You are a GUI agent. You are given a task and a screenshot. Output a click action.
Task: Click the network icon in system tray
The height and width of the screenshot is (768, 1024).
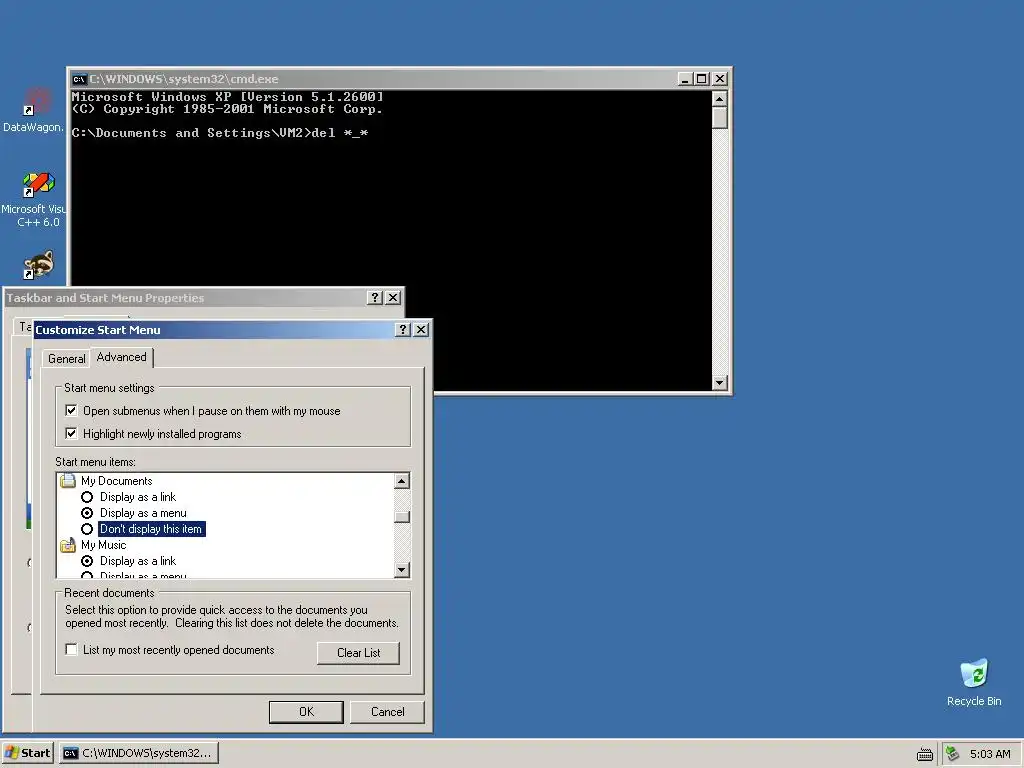point(952,754)
